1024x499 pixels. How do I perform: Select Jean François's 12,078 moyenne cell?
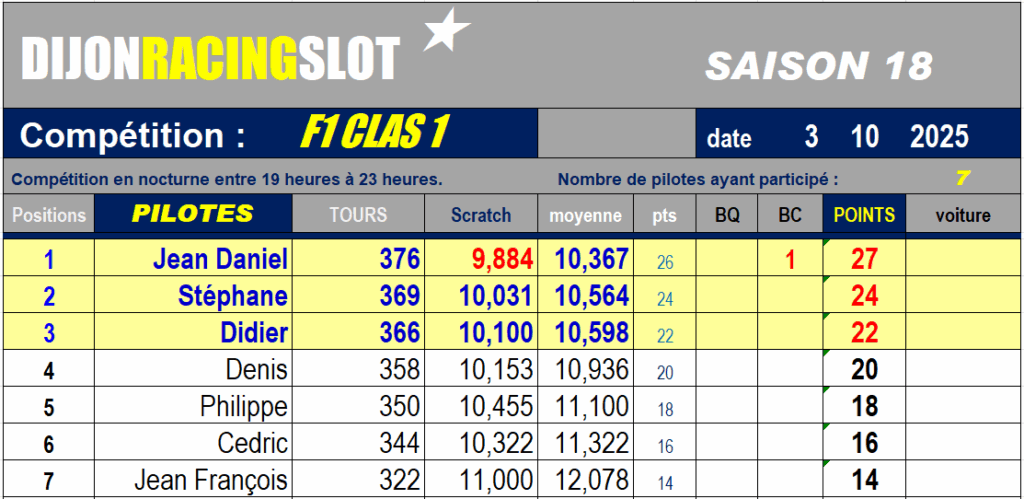592,480
